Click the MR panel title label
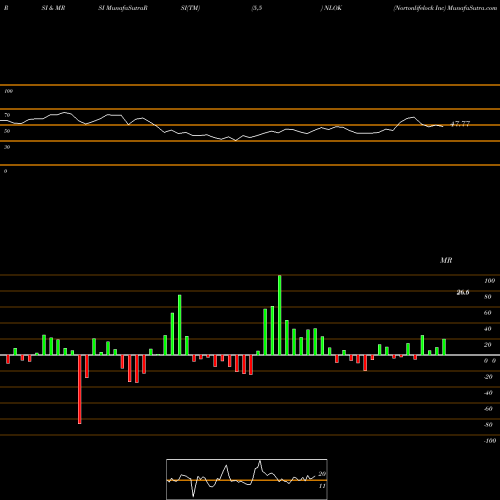This screenshot has width=500, height=500. coord(446,260)
